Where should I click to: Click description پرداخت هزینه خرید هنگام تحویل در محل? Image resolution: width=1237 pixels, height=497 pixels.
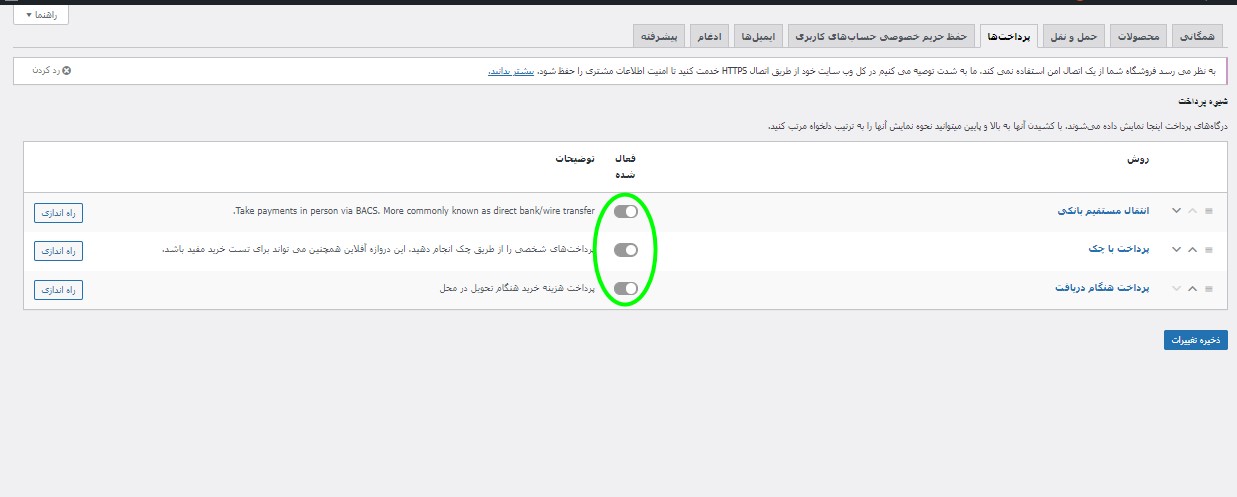click(518, 288)
